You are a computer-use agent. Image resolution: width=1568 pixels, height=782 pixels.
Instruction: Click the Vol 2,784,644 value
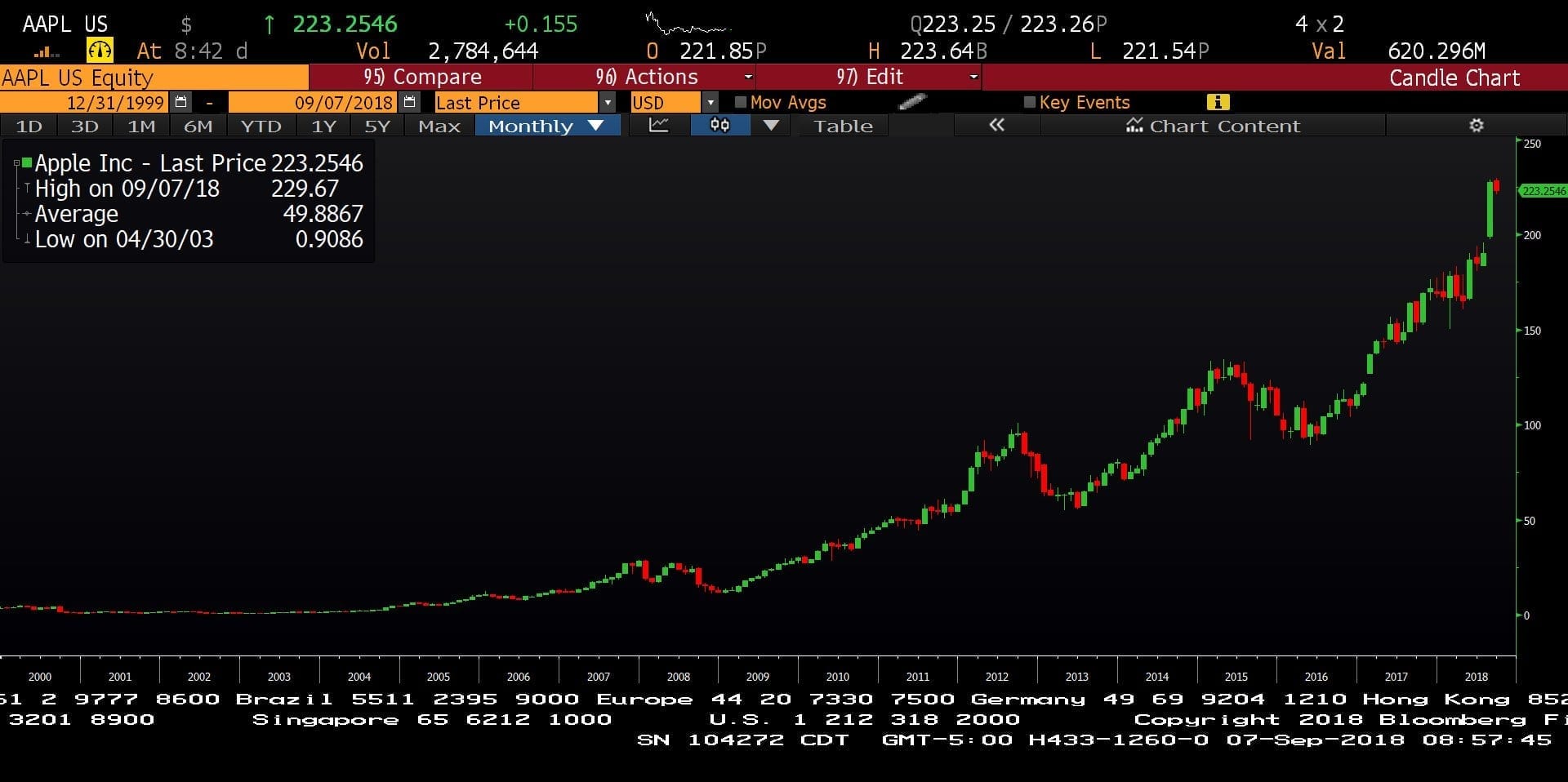point(483,51)
